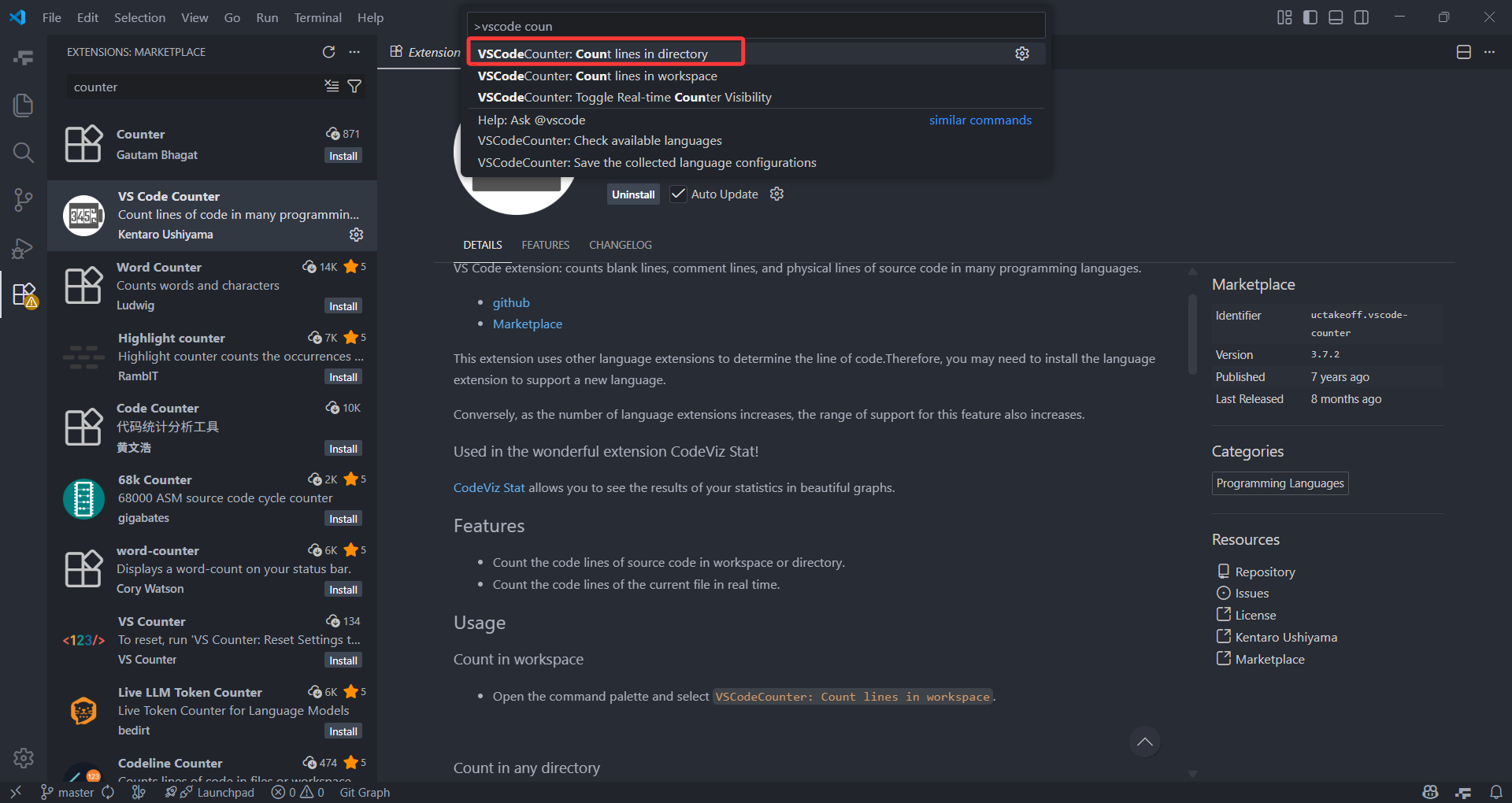This screenshot has width=1512, height=803.
Task: Show errors and warnings count in status bar
Action: pos(298,792)
